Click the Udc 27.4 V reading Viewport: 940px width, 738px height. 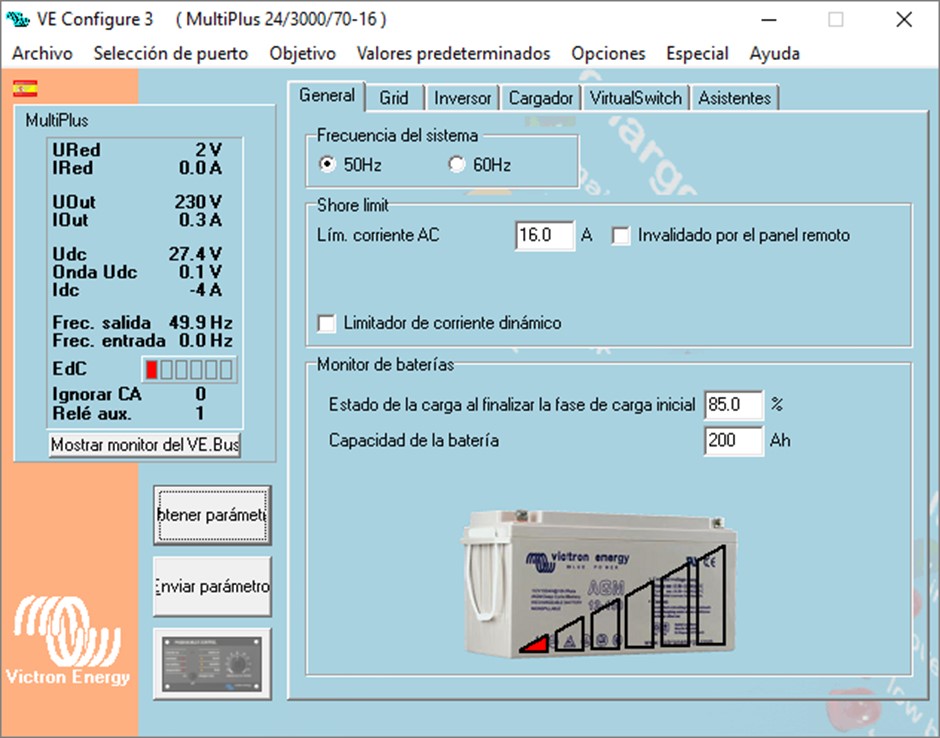[137, 254]
